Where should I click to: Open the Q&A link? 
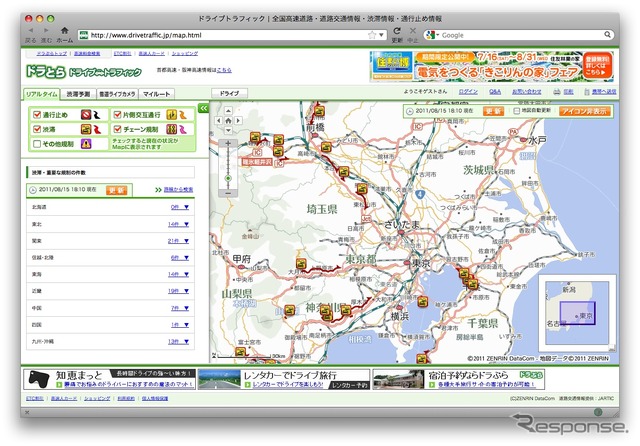[495, 92]
